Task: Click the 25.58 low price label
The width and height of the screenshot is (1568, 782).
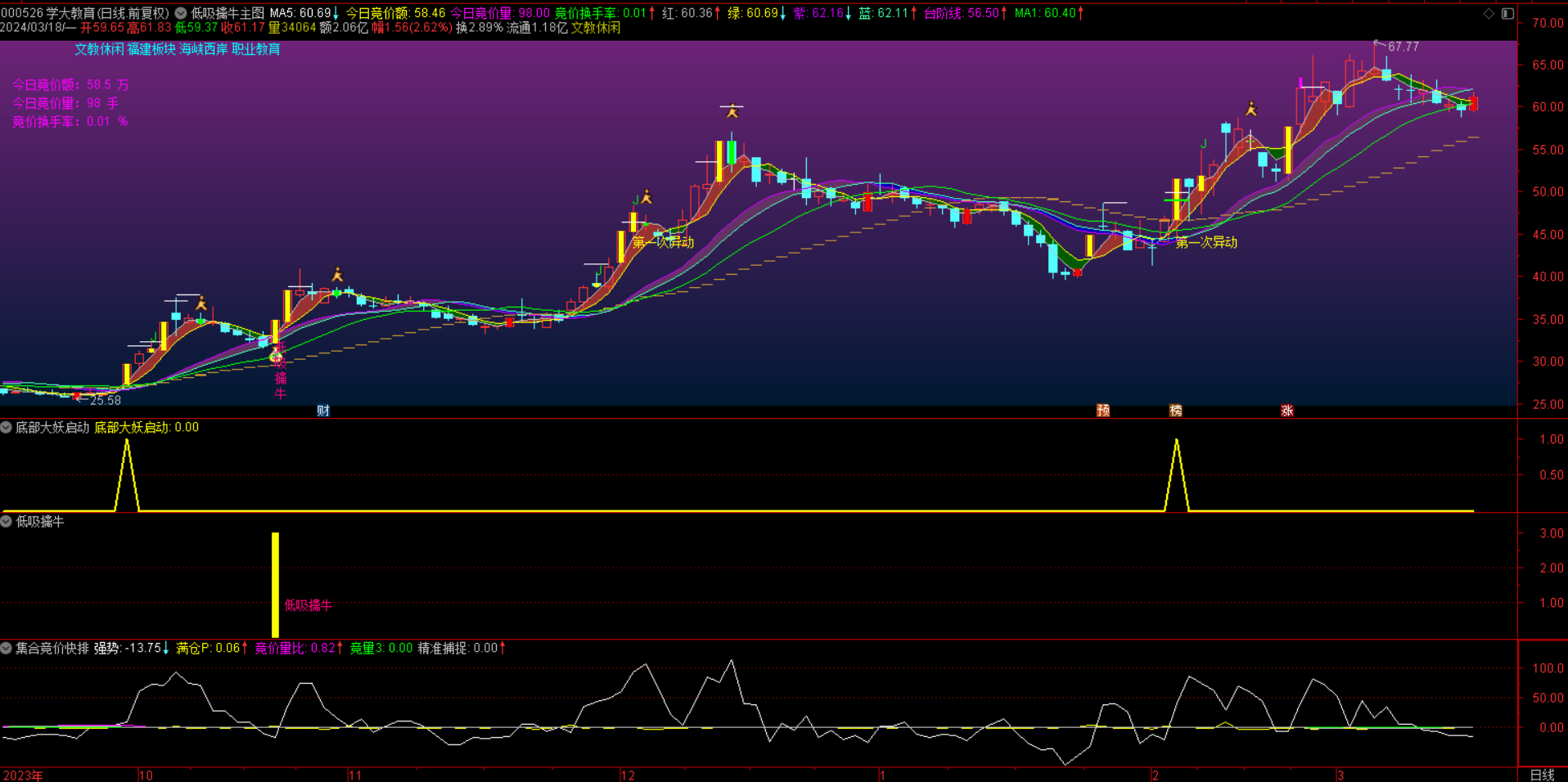Action: 106,400
